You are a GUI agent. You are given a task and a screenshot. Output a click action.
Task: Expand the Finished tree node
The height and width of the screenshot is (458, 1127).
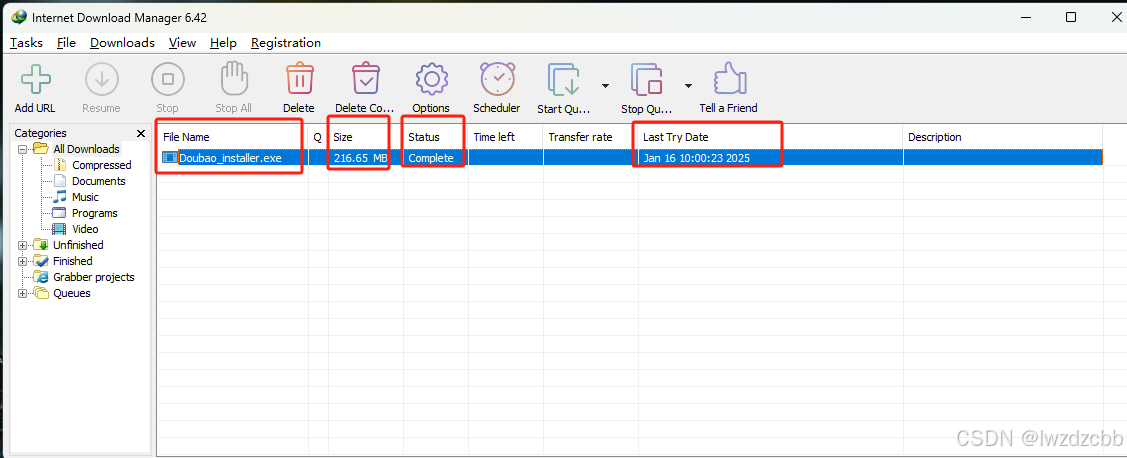22,261
